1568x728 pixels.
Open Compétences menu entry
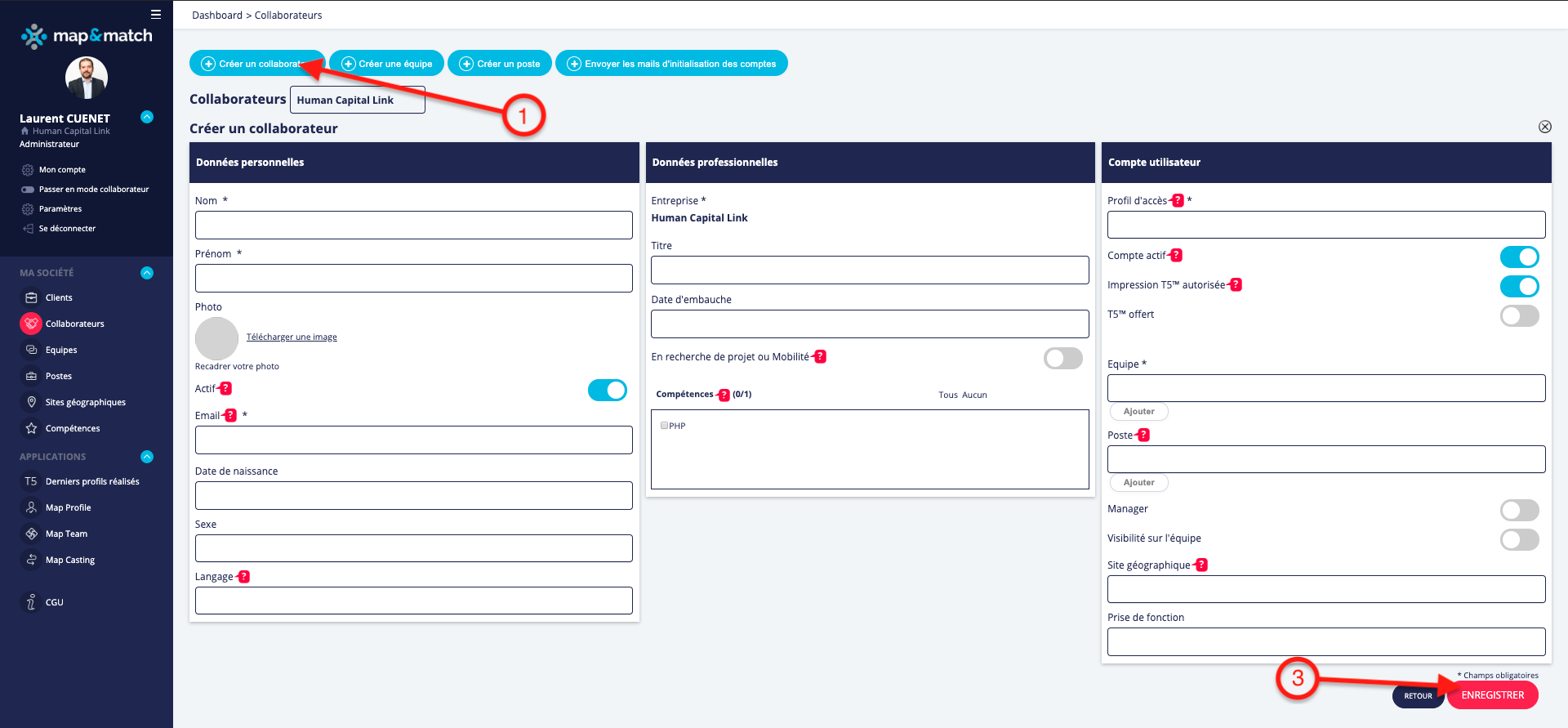[x=73, y=428]
